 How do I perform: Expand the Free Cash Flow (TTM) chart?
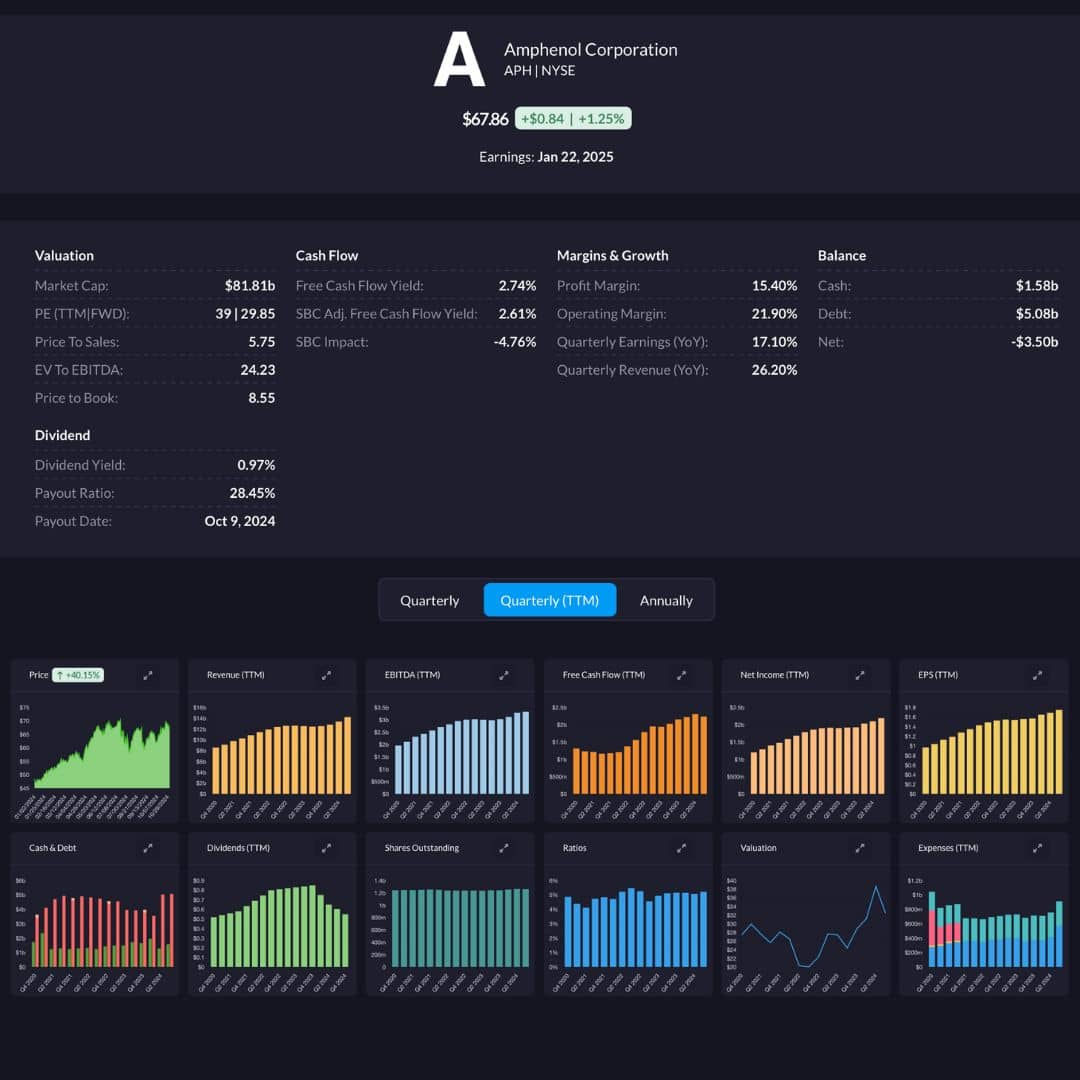click(x=681, y=676)
